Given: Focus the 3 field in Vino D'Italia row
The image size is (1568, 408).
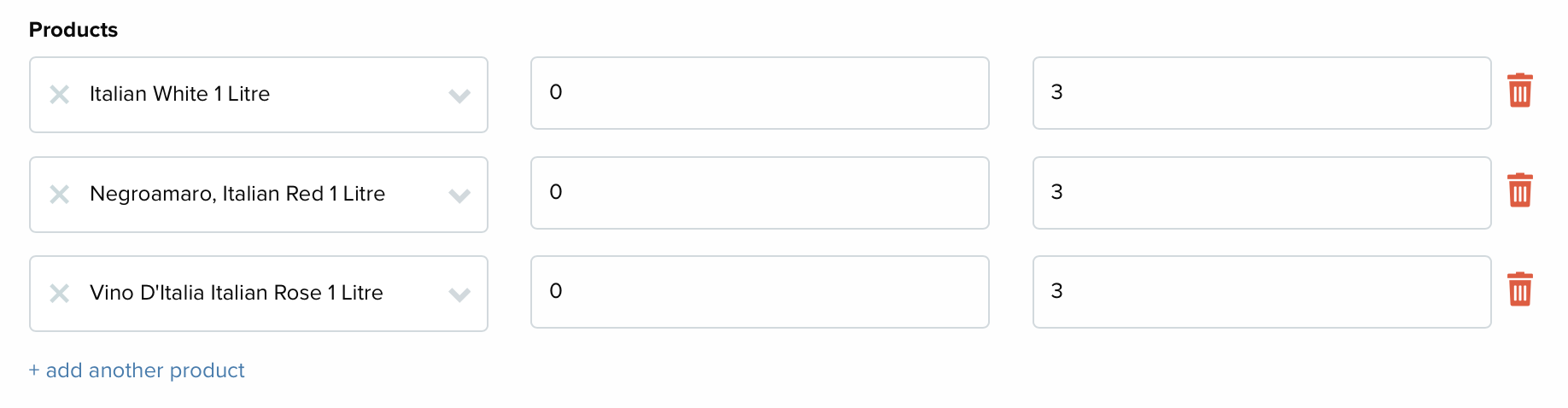Looking at the screenshot, I should pos(1261,292).
